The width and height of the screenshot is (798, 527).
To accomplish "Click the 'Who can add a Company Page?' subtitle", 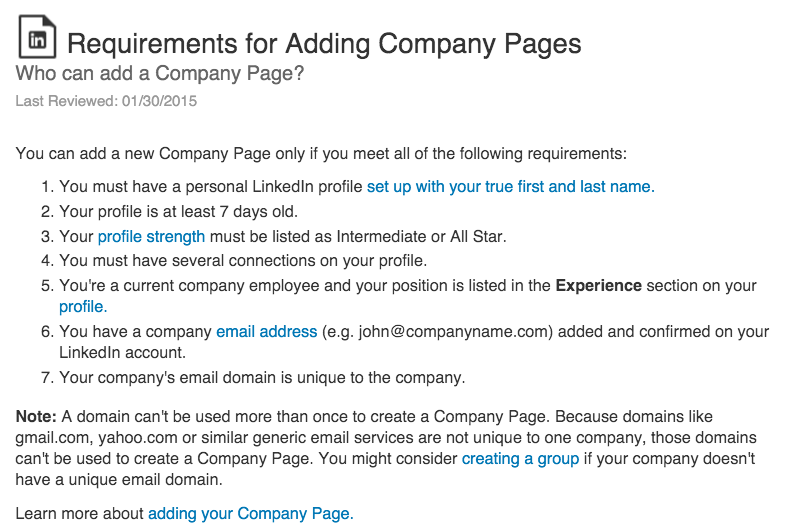I will 159,74.
